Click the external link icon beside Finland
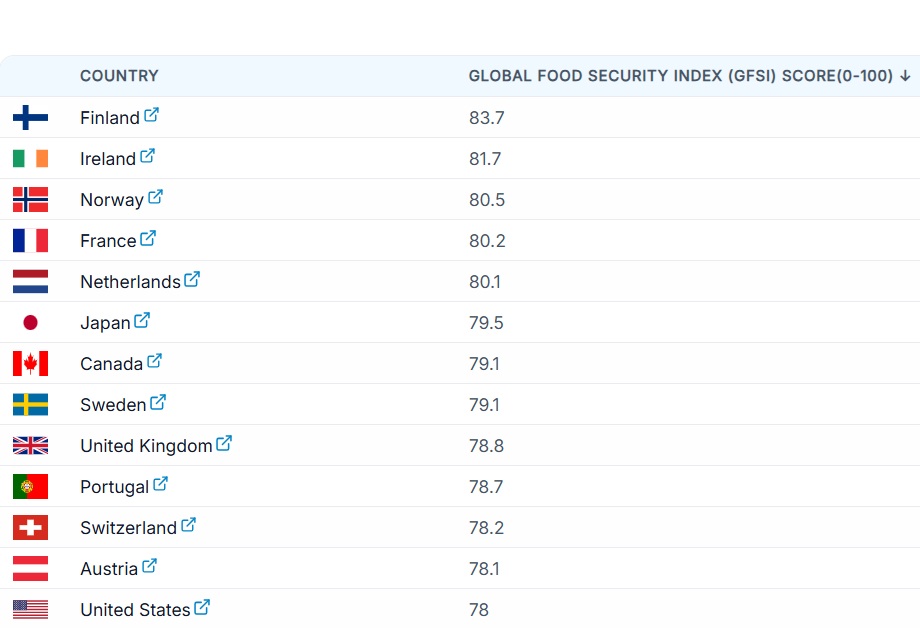Screen dimensions: 920x628 pyautogui.click(x=151, y=115)
